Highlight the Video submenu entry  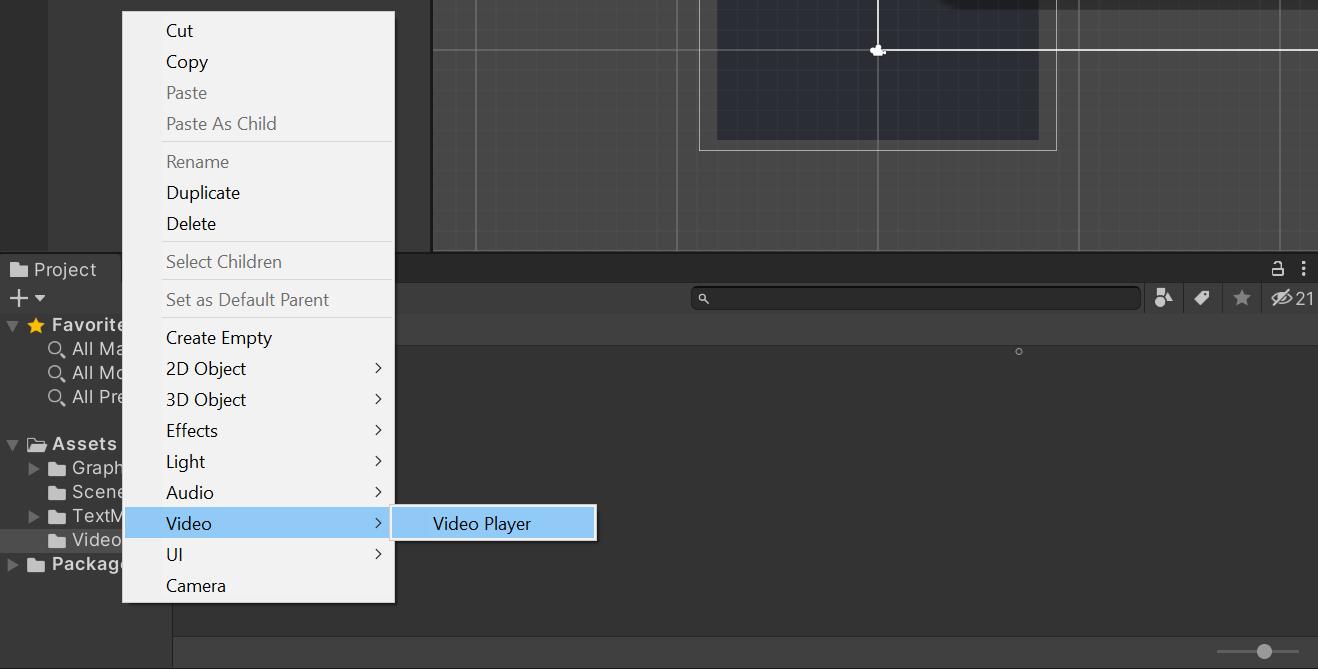[x=258, y=524]
